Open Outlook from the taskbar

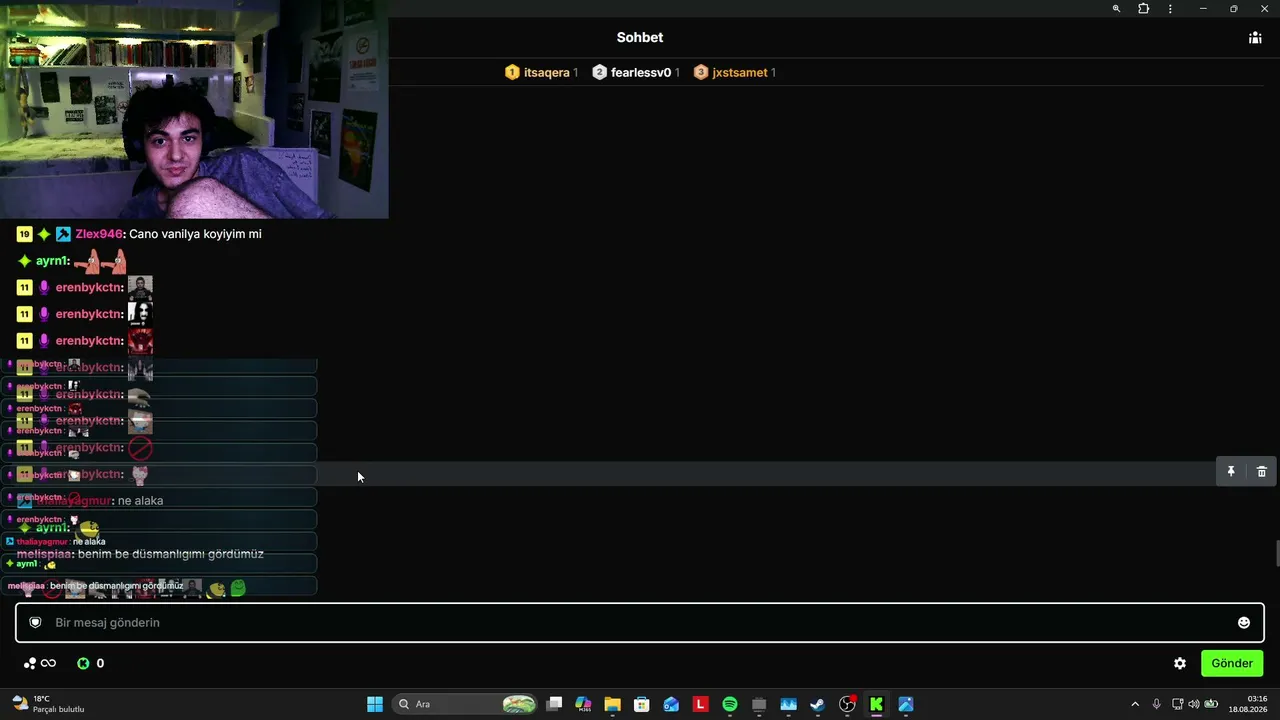pos(671,704)
